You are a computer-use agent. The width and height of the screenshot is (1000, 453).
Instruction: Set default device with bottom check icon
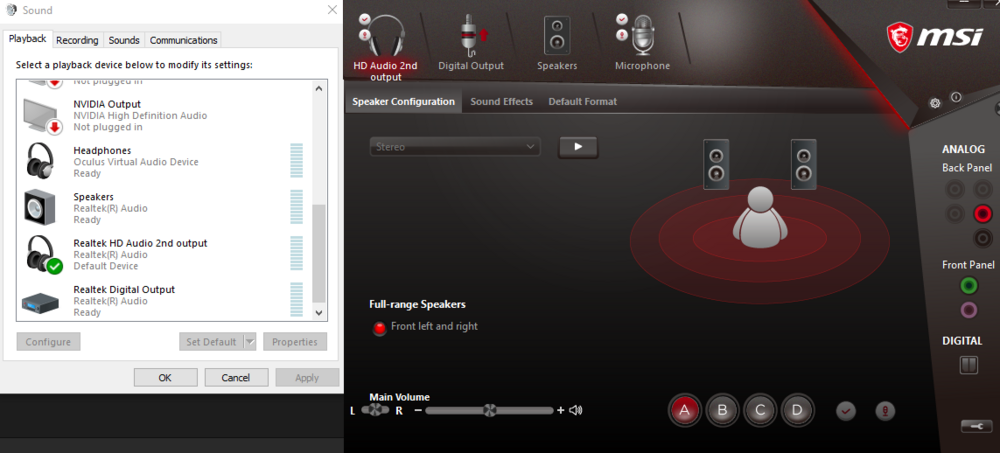pyautogui.click(x=846, y=411)
